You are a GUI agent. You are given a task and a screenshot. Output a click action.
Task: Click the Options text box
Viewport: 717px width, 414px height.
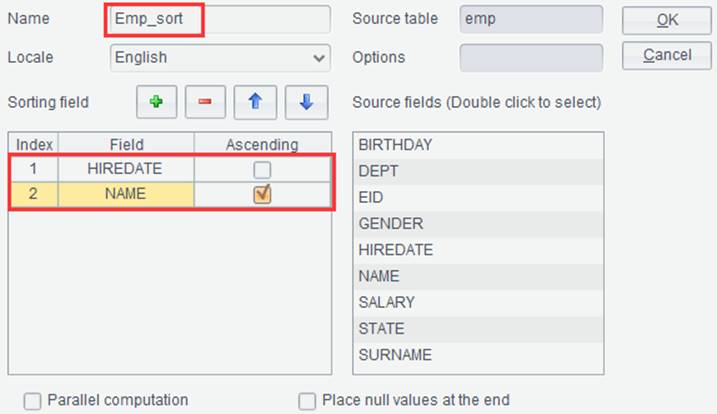pyautogui.click(x=531, y=58)
